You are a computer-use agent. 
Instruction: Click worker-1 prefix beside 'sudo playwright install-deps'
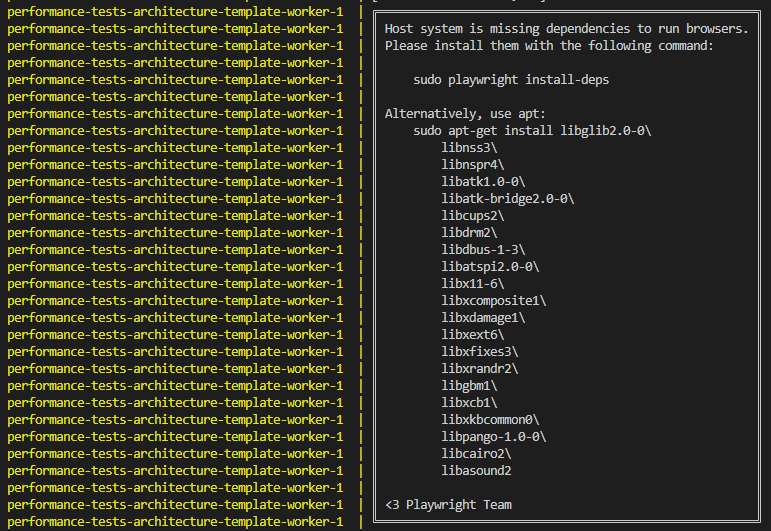coord(175,80)
